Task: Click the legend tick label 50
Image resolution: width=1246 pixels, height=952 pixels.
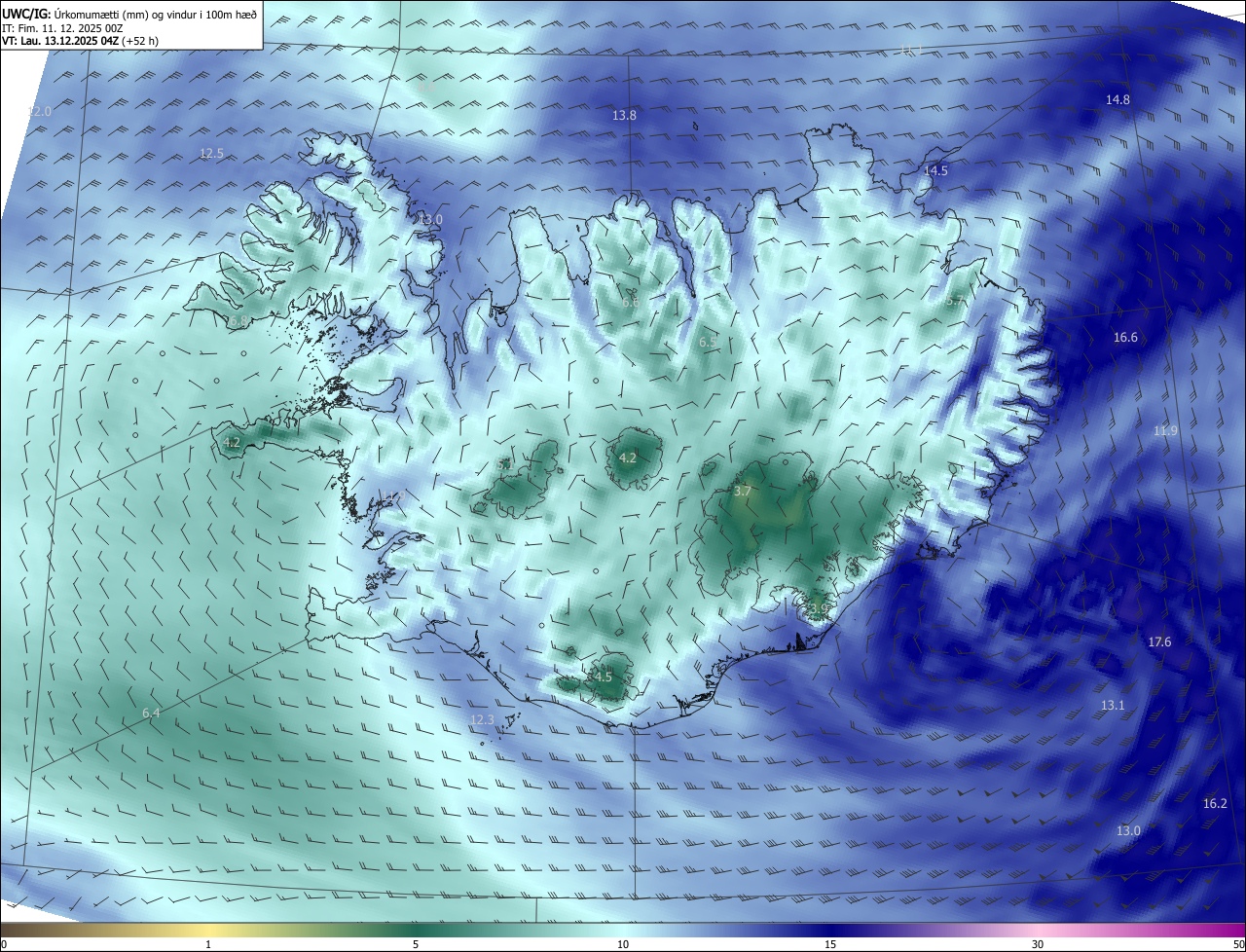Action: pyautogui.click(x=1238, y=944)
